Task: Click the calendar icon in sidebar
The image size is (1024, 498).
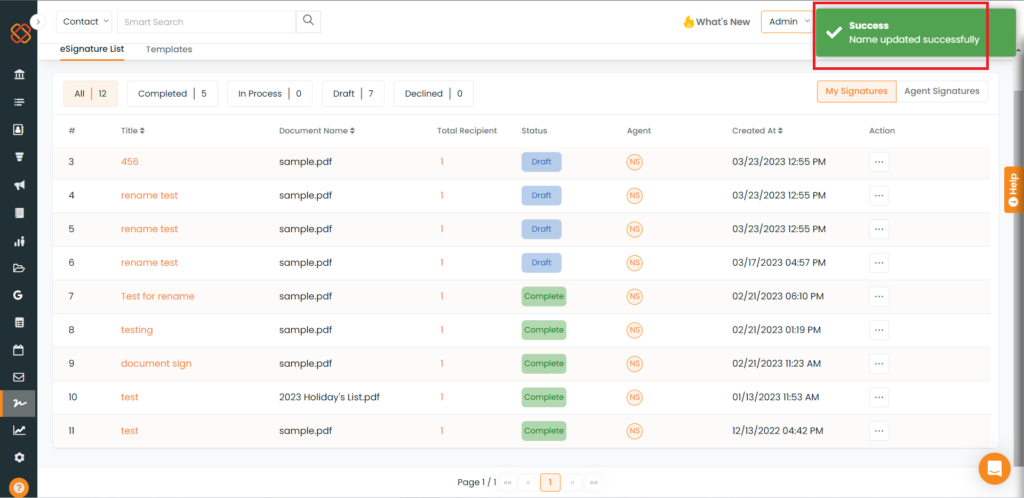Action: [18, 350]
